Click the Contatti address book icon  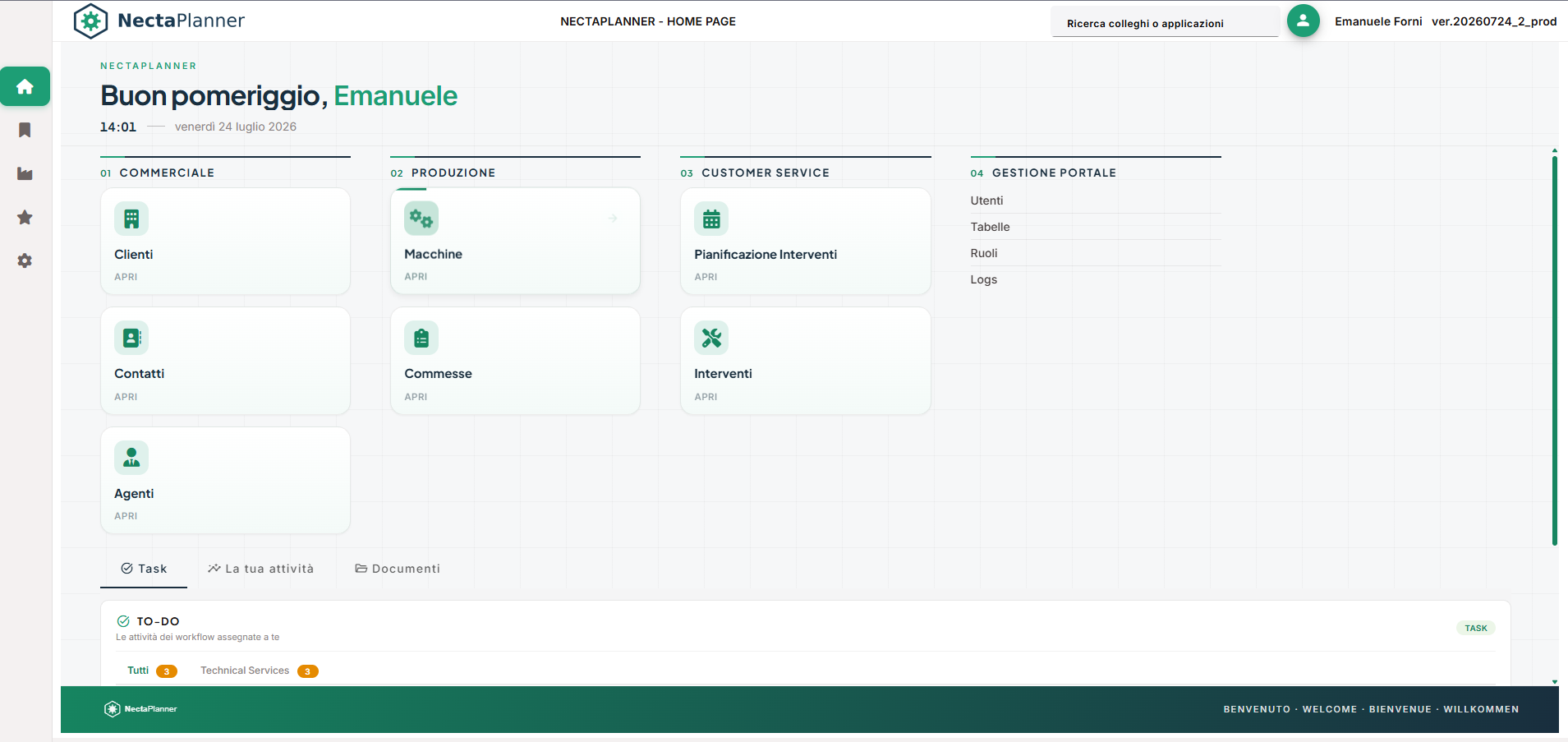[x=131, y=338]
